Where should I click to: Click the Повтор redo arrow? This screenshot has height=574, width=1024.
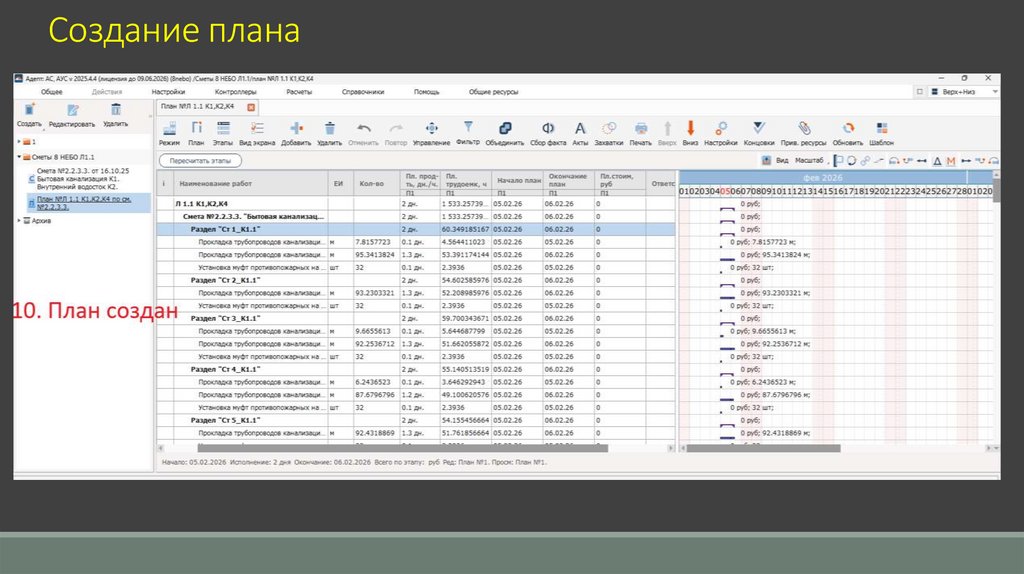[x=396, y=129]
